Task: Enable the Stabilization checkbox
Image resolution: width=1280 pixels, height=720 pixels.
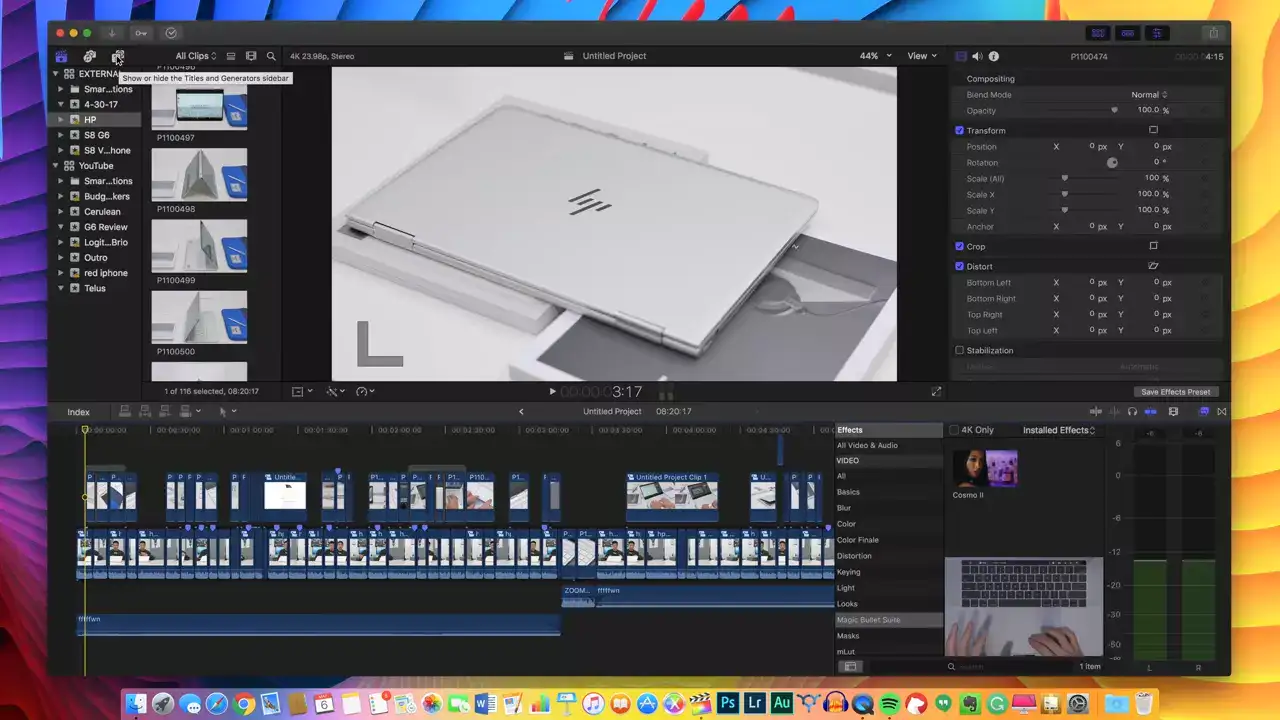Action: (x=960, y=350)
